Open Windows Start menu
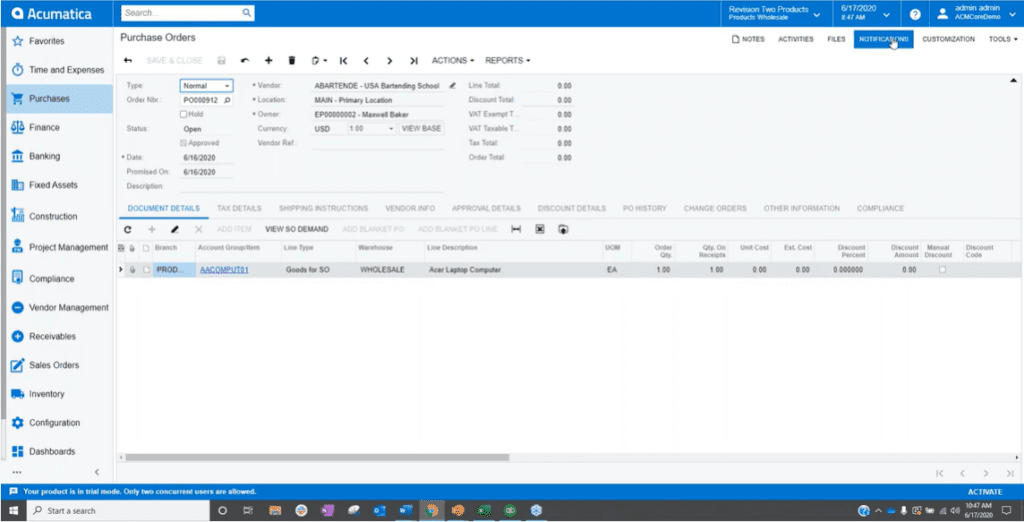 coord(13,510)
